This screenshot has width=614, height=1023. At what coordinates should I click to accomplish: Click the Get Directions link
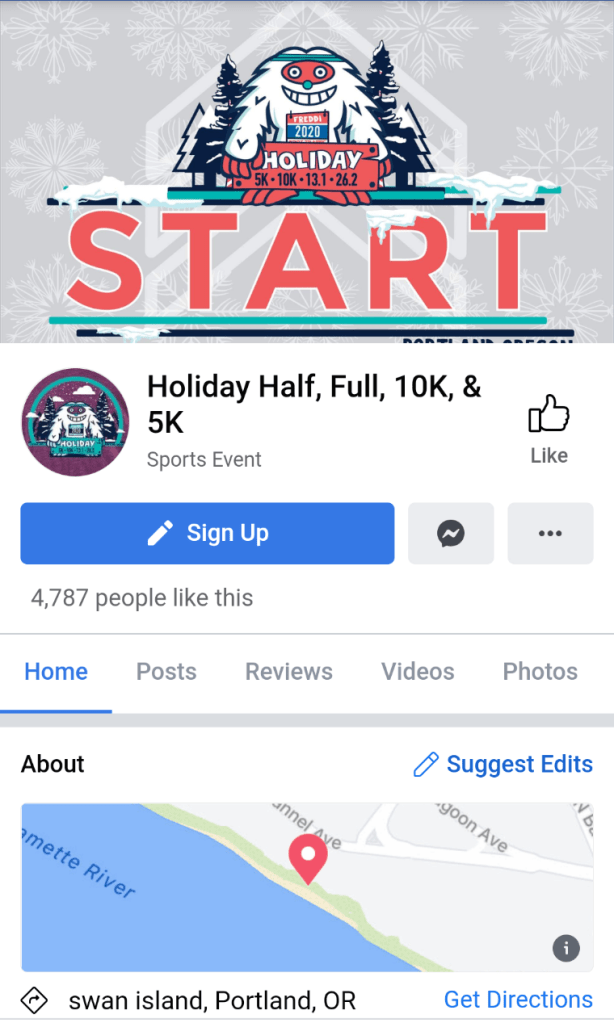518,1000
